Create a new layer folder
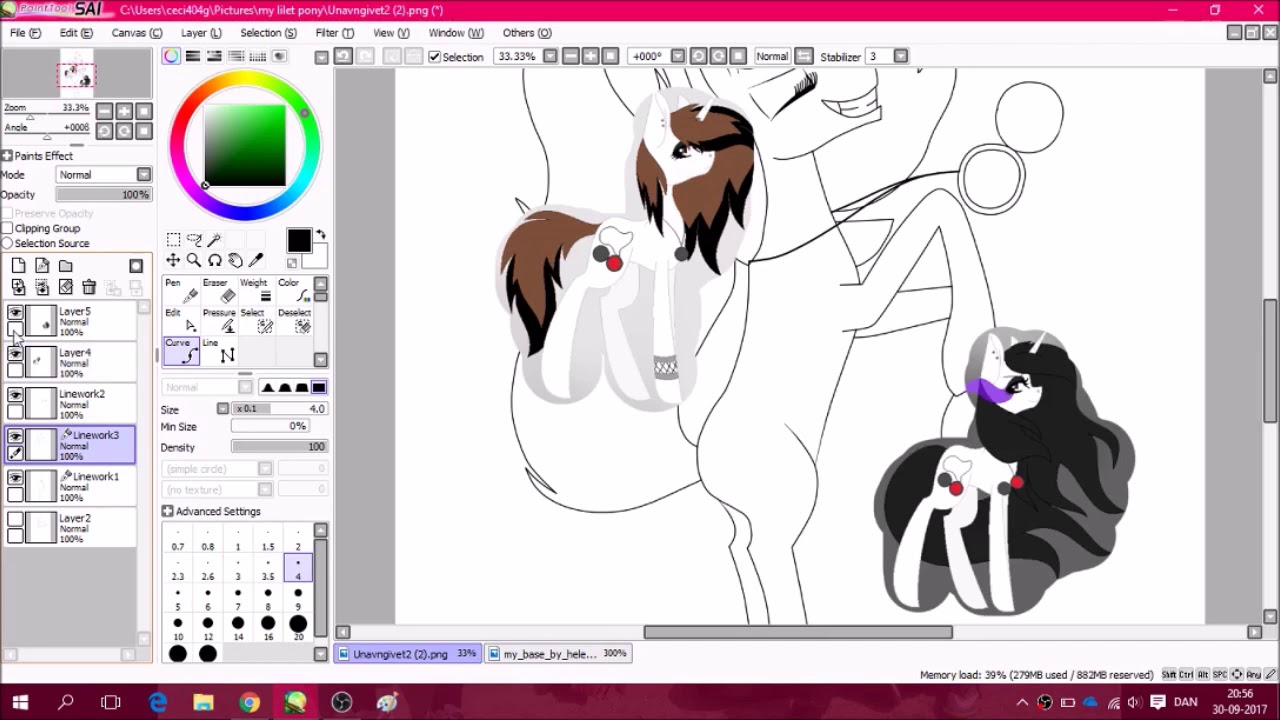 (66, 266)
